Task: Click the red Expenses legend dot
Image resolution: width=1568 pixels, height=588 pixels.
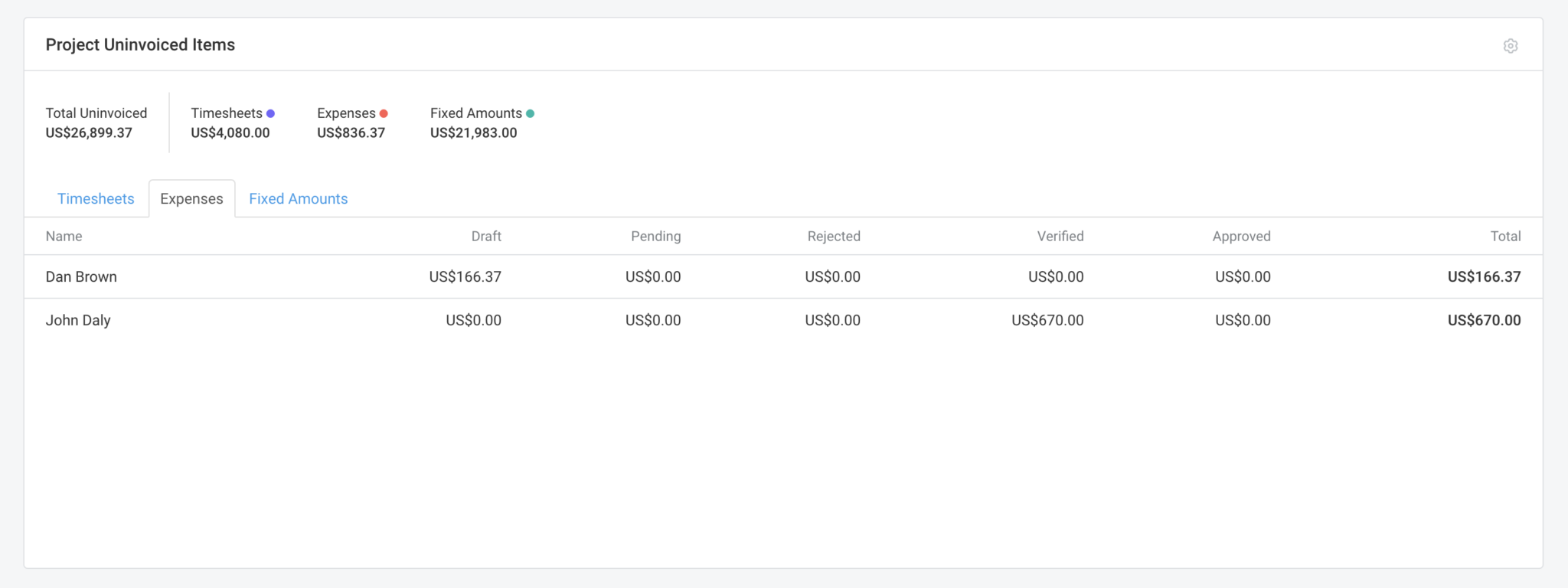Action: point(384,113)
